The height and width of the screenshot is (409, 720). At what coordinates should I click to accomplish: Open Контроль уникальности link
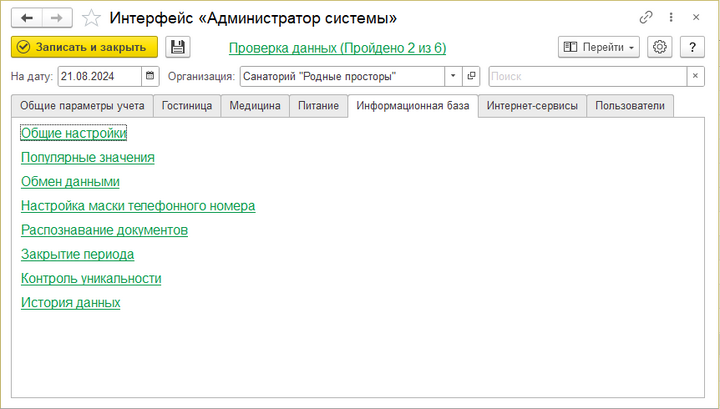click(91, 279)
